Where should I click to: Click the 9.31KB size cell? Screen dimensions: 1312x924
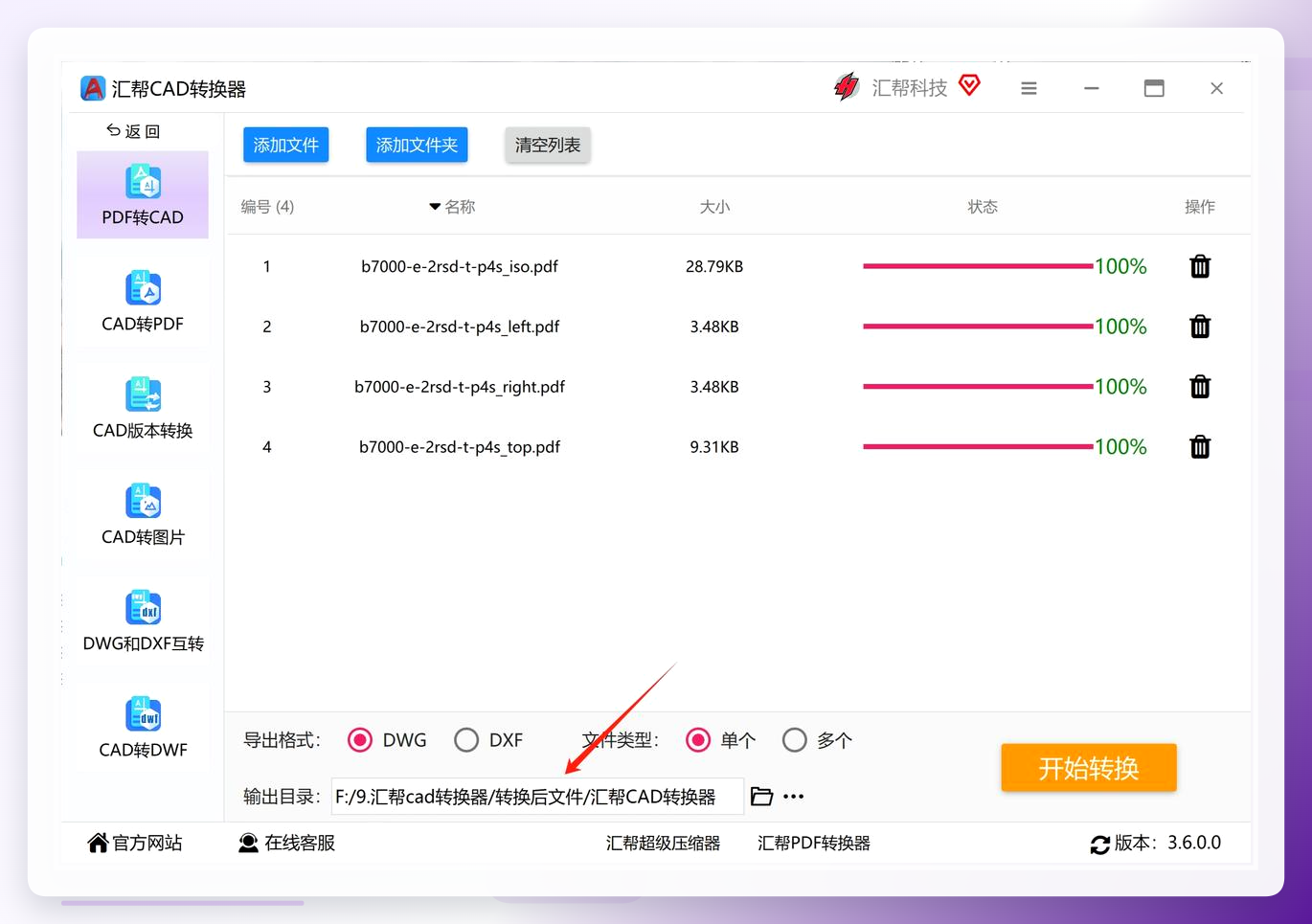click(714, 447)
